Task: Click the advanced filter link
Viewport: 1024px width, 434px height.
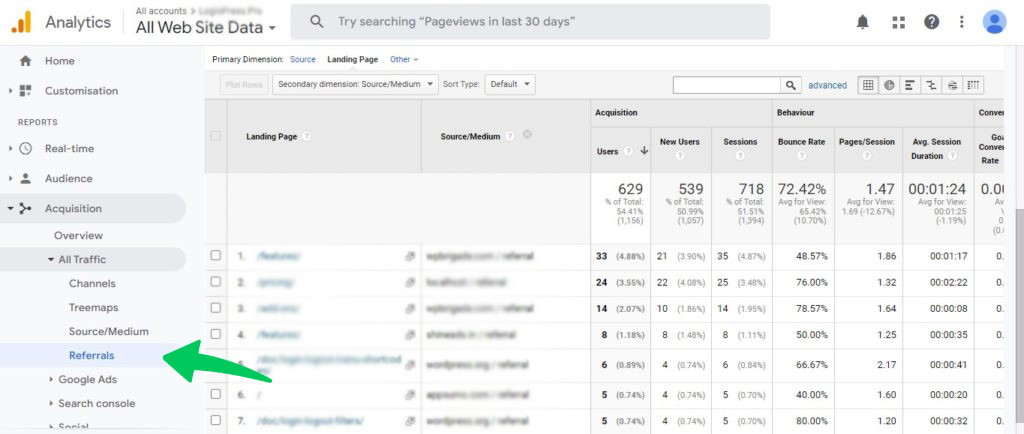Action: [x=827, y=85]
